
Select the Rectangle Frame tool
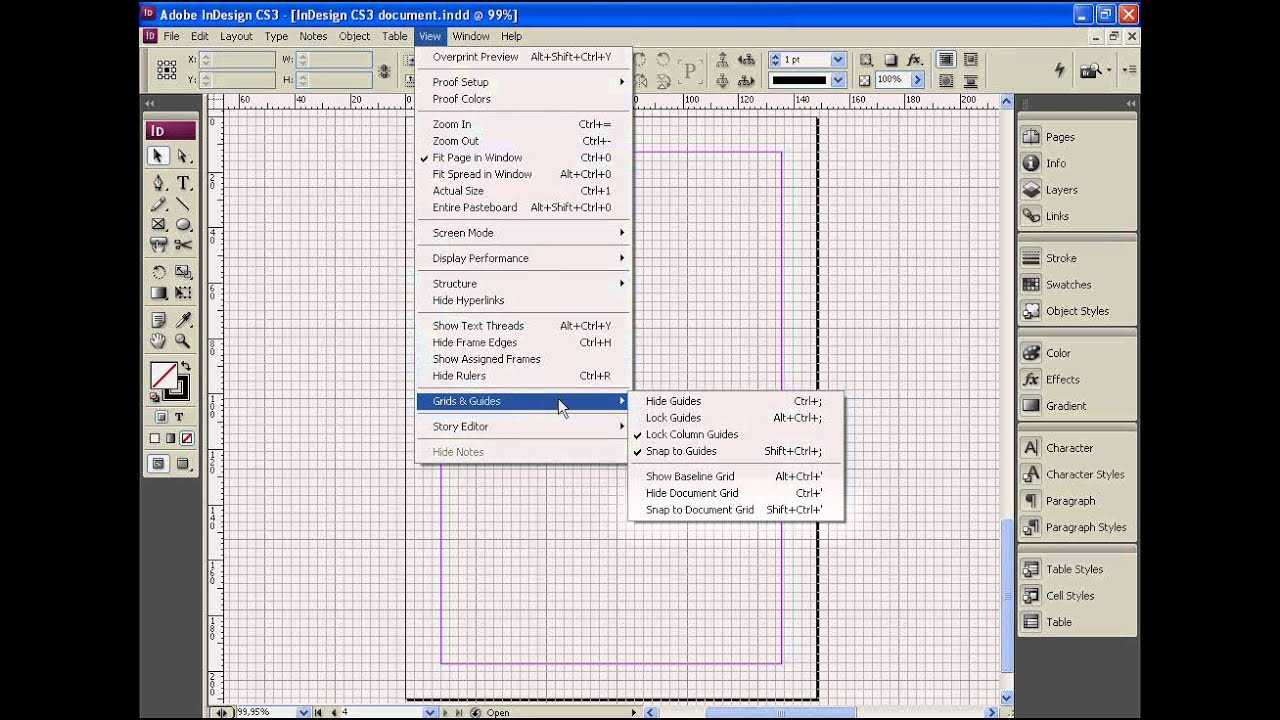pos(158,225)
